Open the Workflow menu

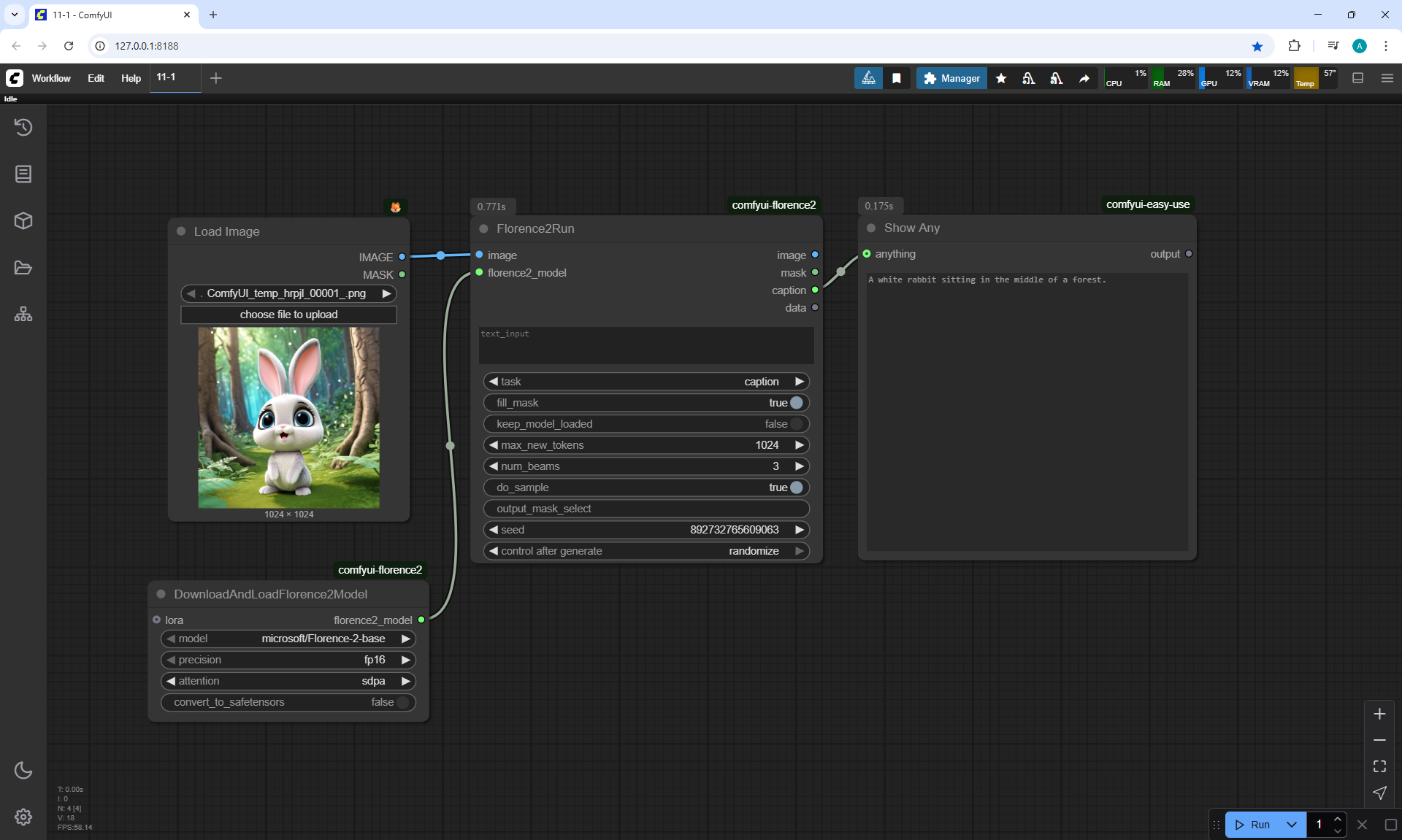(x=51, y=78)
